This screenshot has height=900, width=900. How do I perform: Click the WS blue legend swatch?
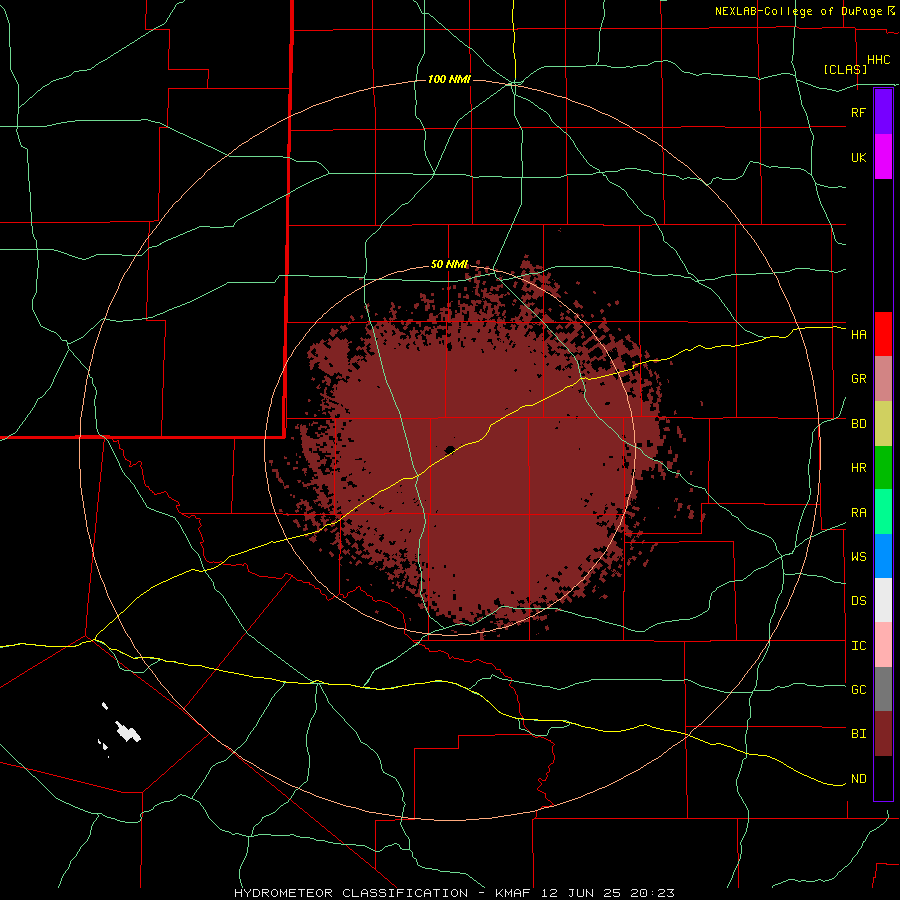click(x=883, y=556)
